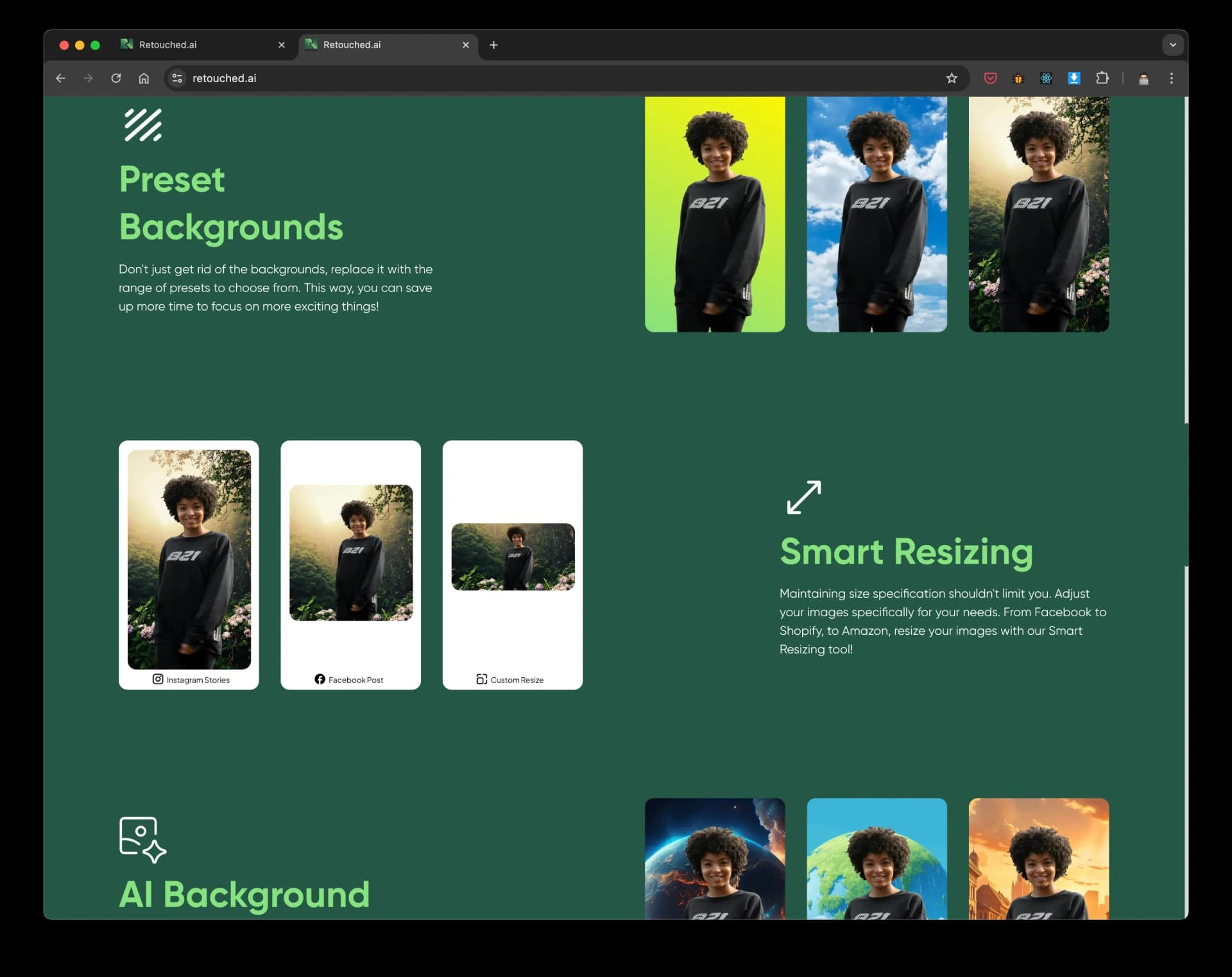Click the "Facebook Post" label

tap(356, 680)
